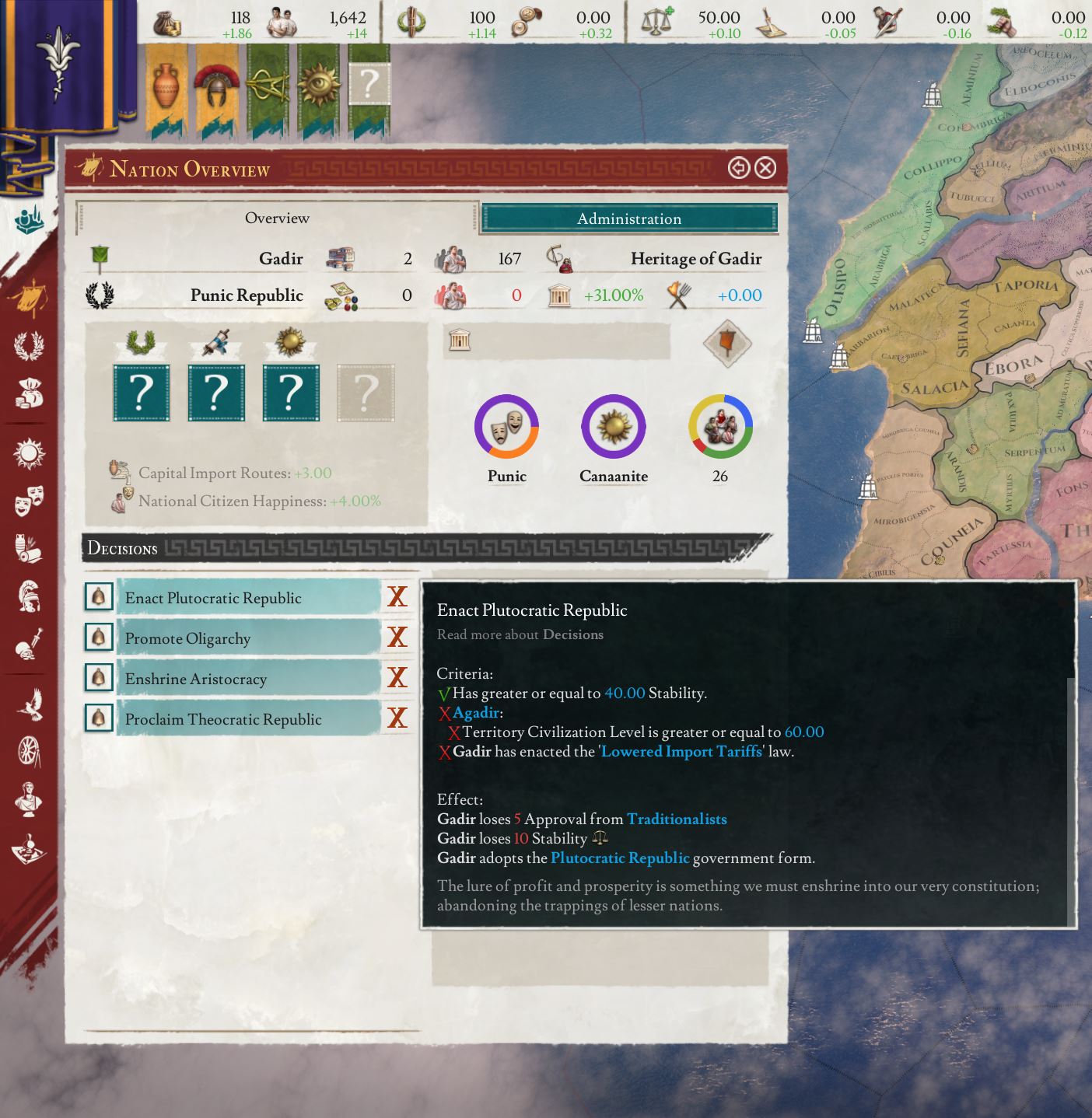
Task: Open the fallen helmet and sword sidebar icon
Action: pos(30,644)
